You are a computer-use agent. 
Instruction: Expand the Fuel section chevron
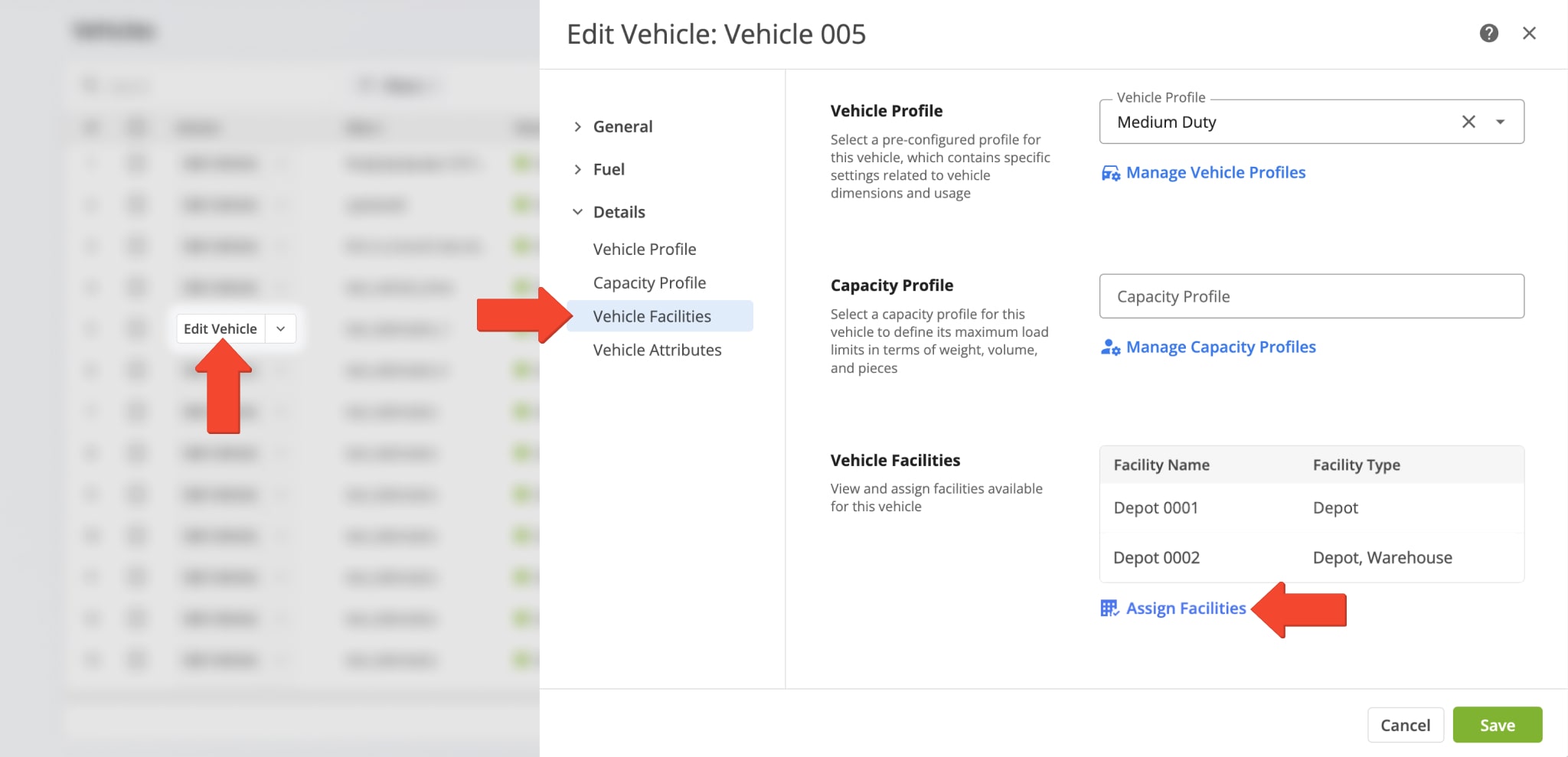[x=578, y=169]
